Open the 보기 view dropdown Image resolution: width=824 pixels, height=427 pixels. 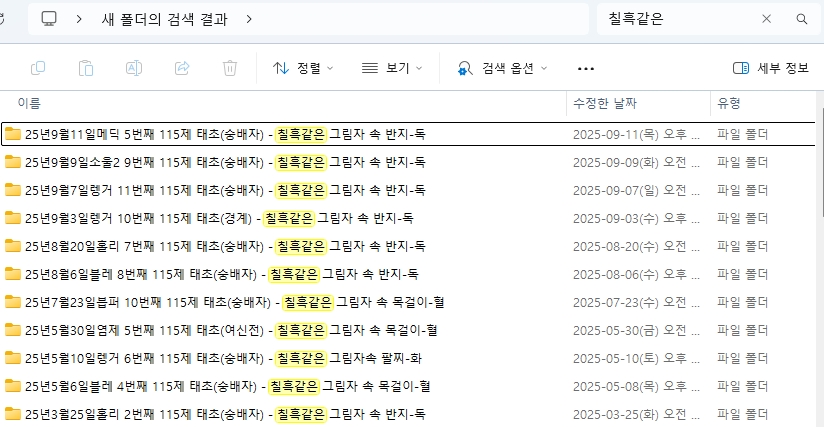[x=392, y=68]
